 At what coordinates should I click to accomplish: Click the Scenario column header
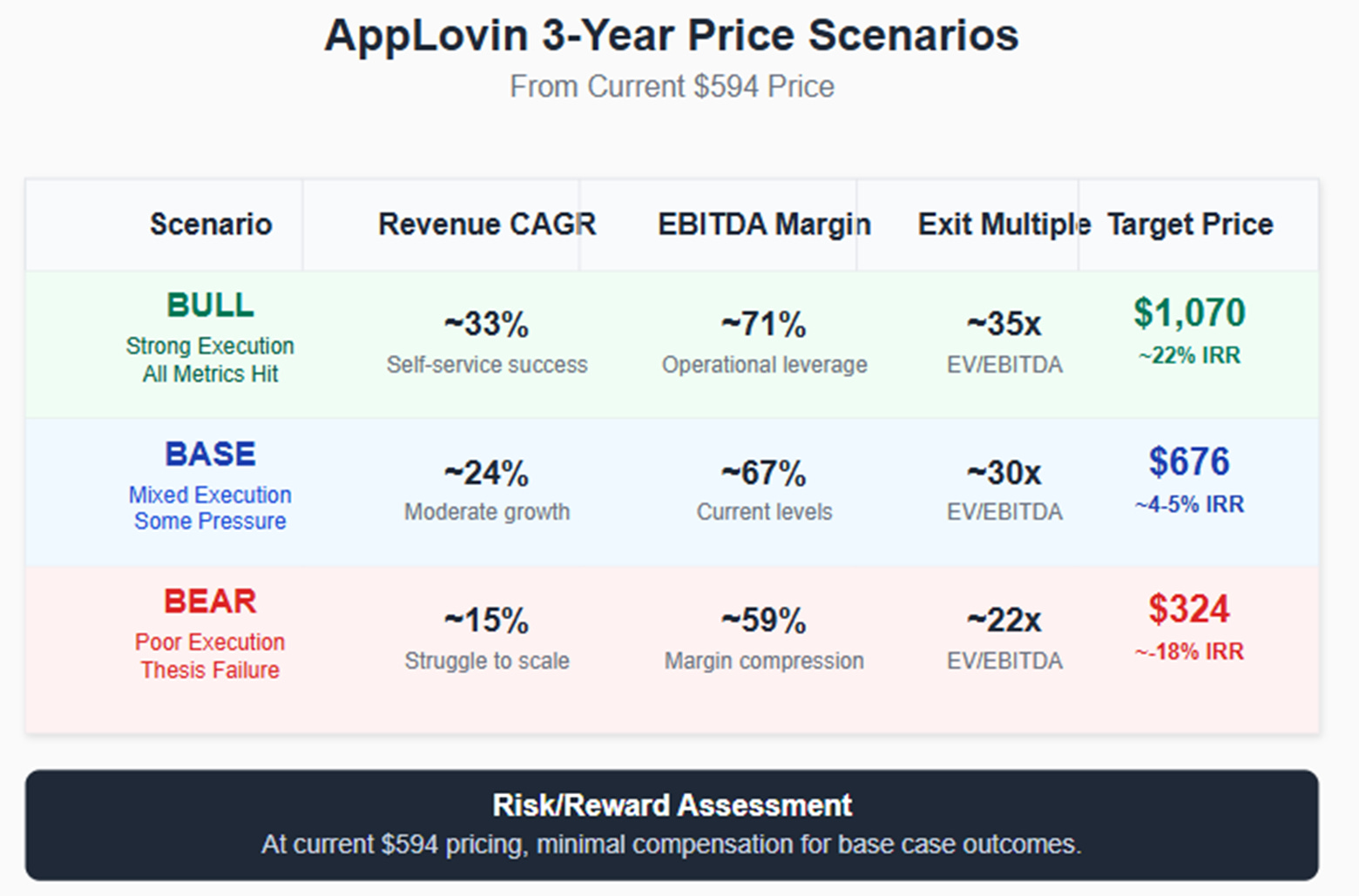coord(211,224)
